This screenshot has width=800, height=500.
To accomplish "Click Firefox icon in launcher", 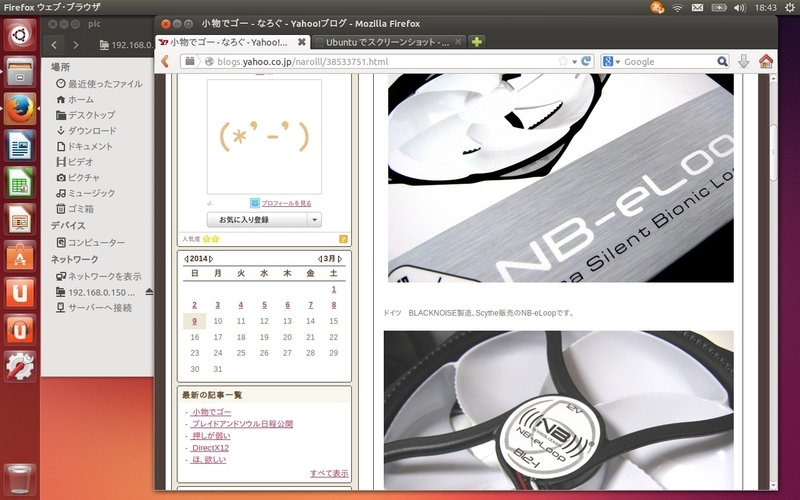I will 20,109.
